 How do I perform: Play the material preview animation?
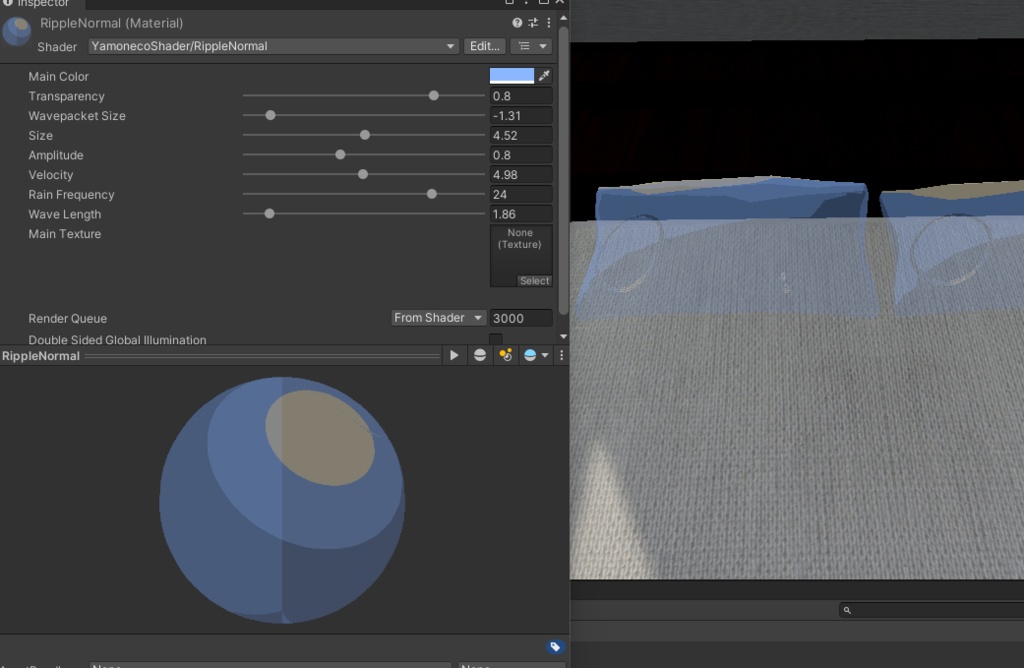(454, 355)
